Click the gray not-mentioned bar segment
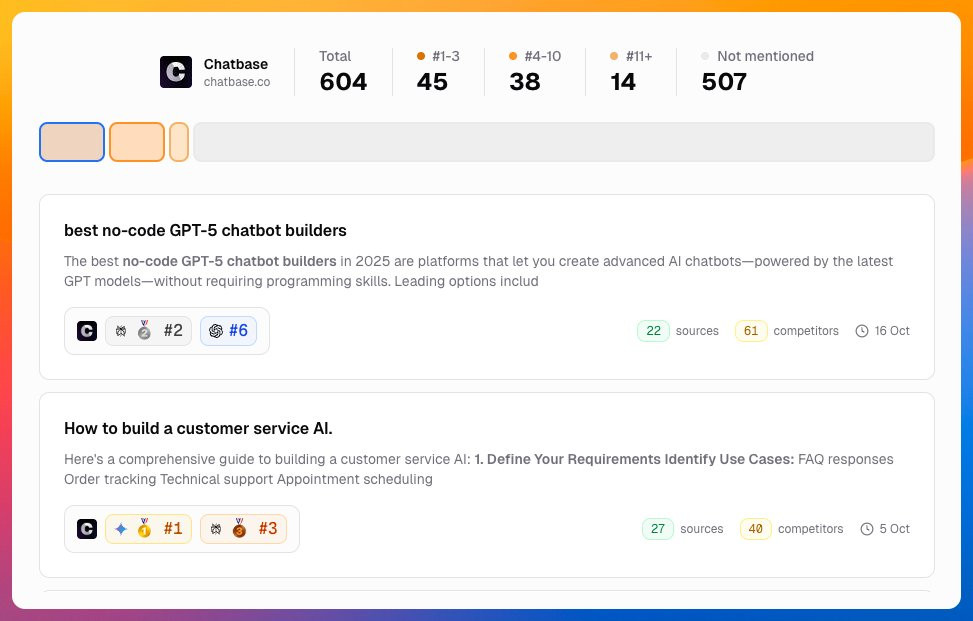Viewport: 973px width, 621px height. click(x=563, y=142)
